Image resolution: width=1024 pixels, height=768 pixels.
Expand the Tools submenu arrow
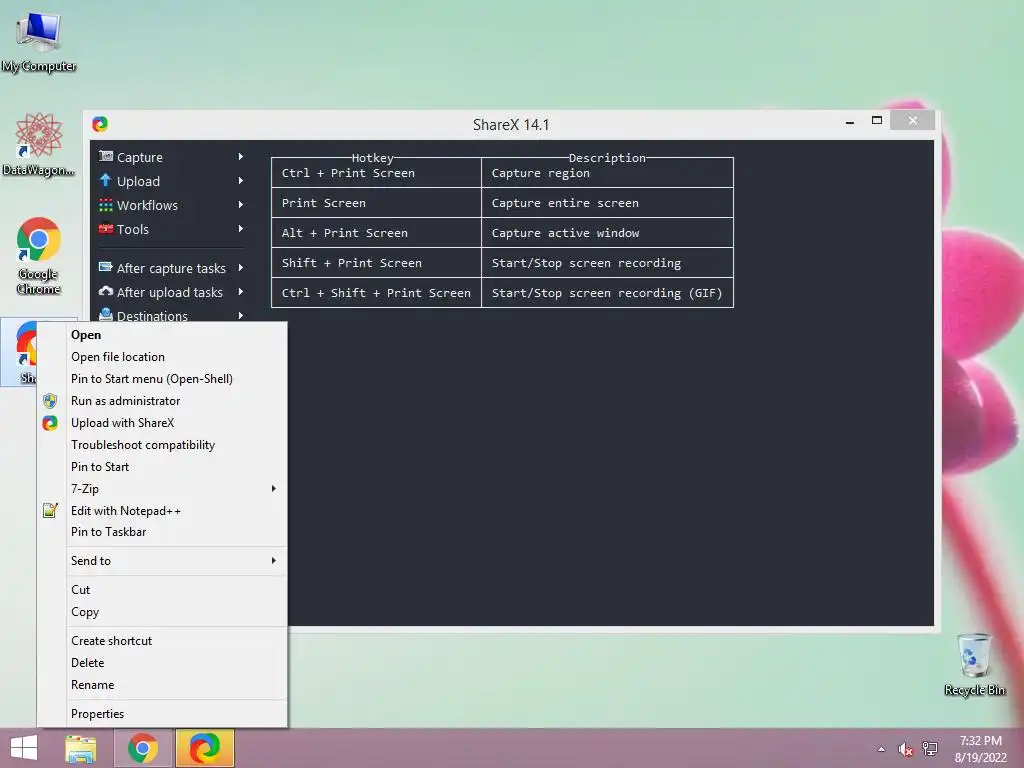241,229
